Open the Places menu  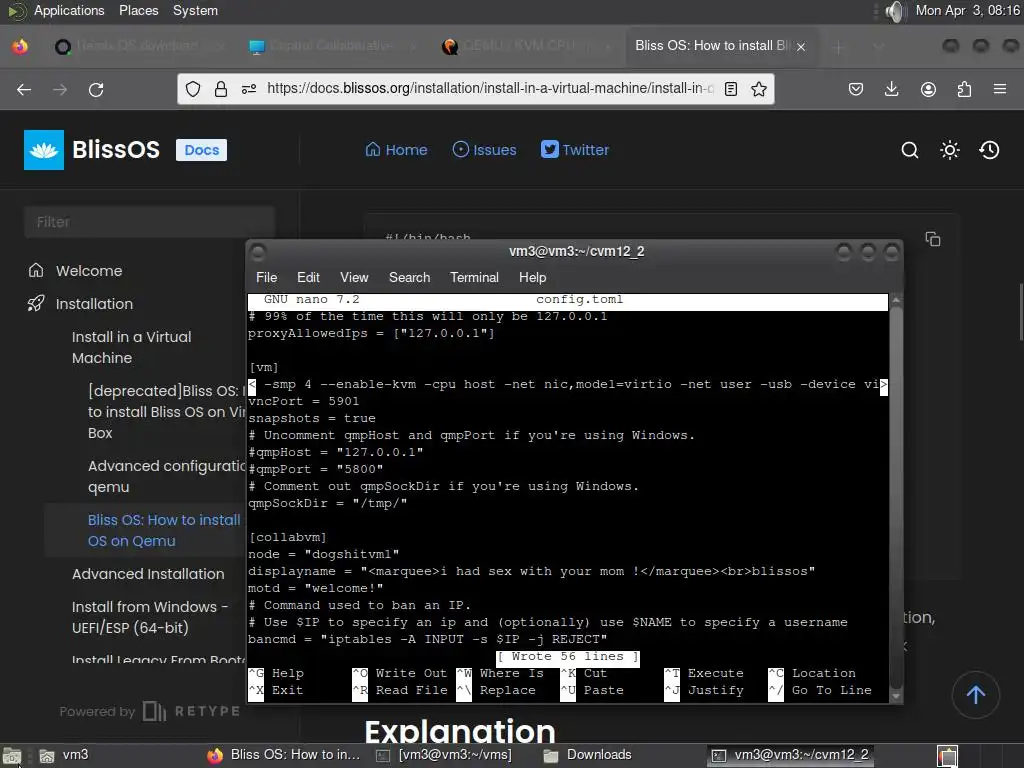coord(138,10)
